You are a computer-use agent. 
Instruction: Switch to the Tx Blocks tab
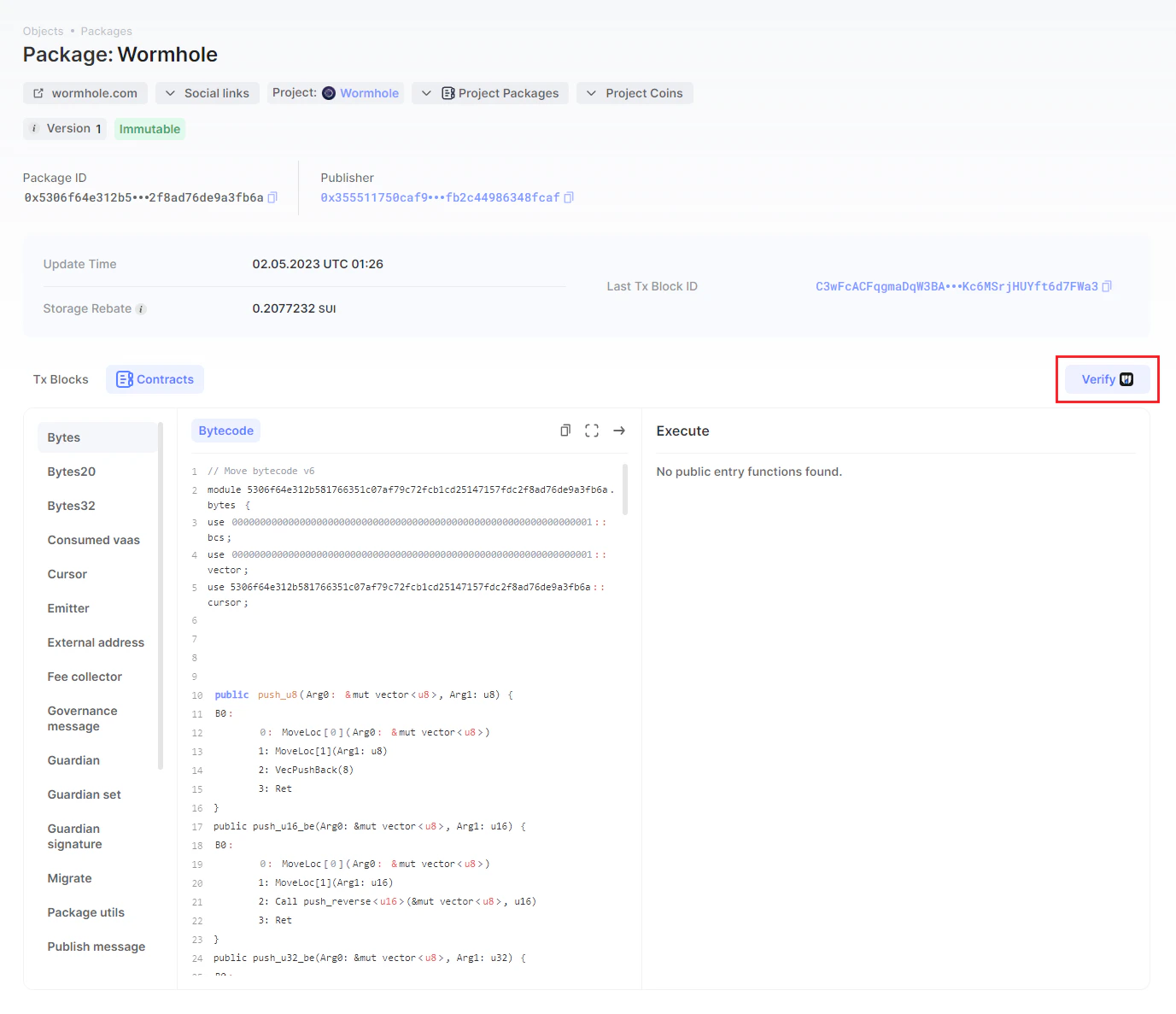click(61, 379)
